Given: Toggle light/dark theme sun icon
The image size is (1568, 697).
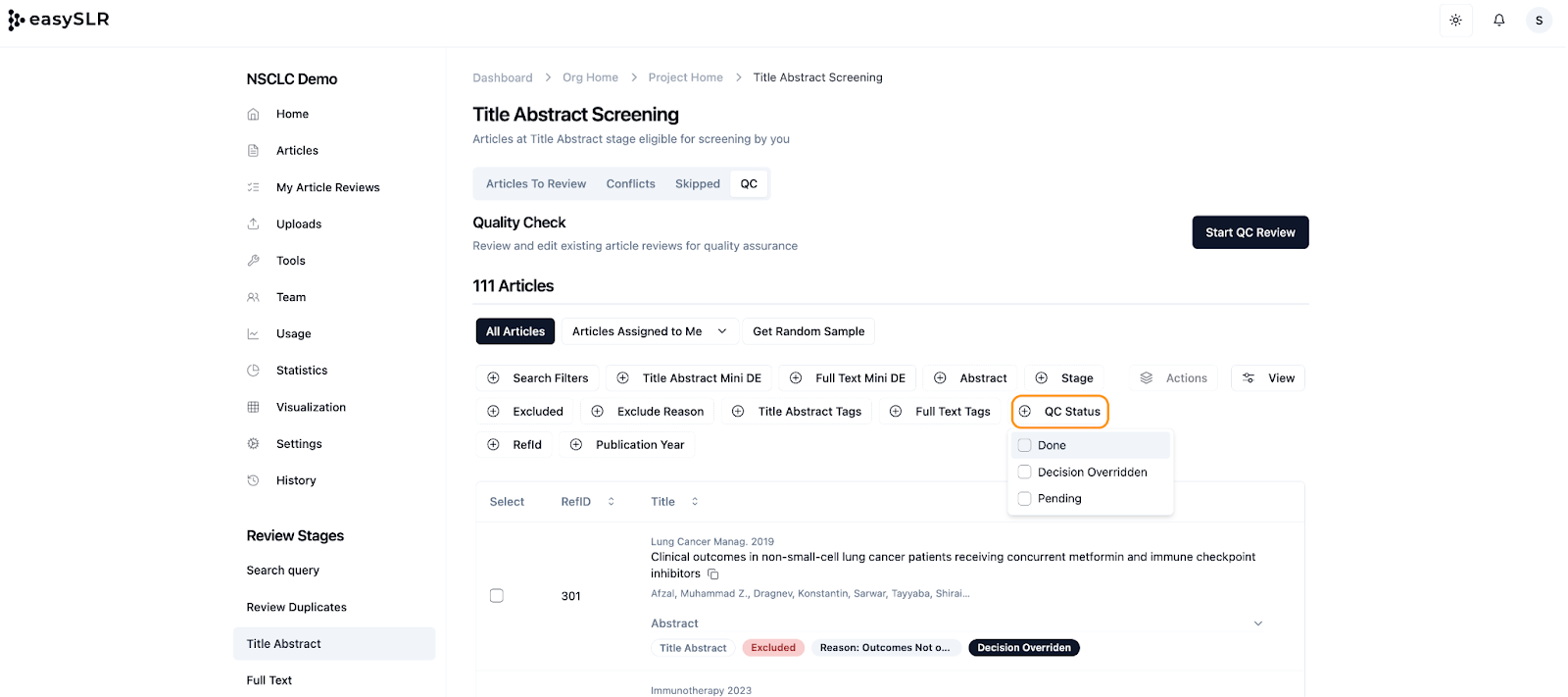Looking at the screenshot, I should [x=1455, y=21].
